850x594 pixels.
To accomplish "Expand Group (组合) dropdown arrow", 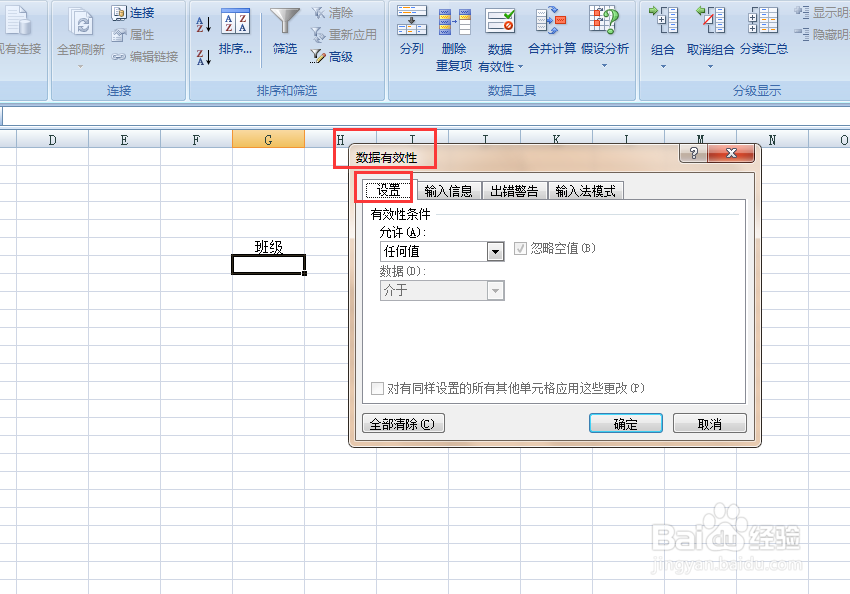I will click(663, 67).
